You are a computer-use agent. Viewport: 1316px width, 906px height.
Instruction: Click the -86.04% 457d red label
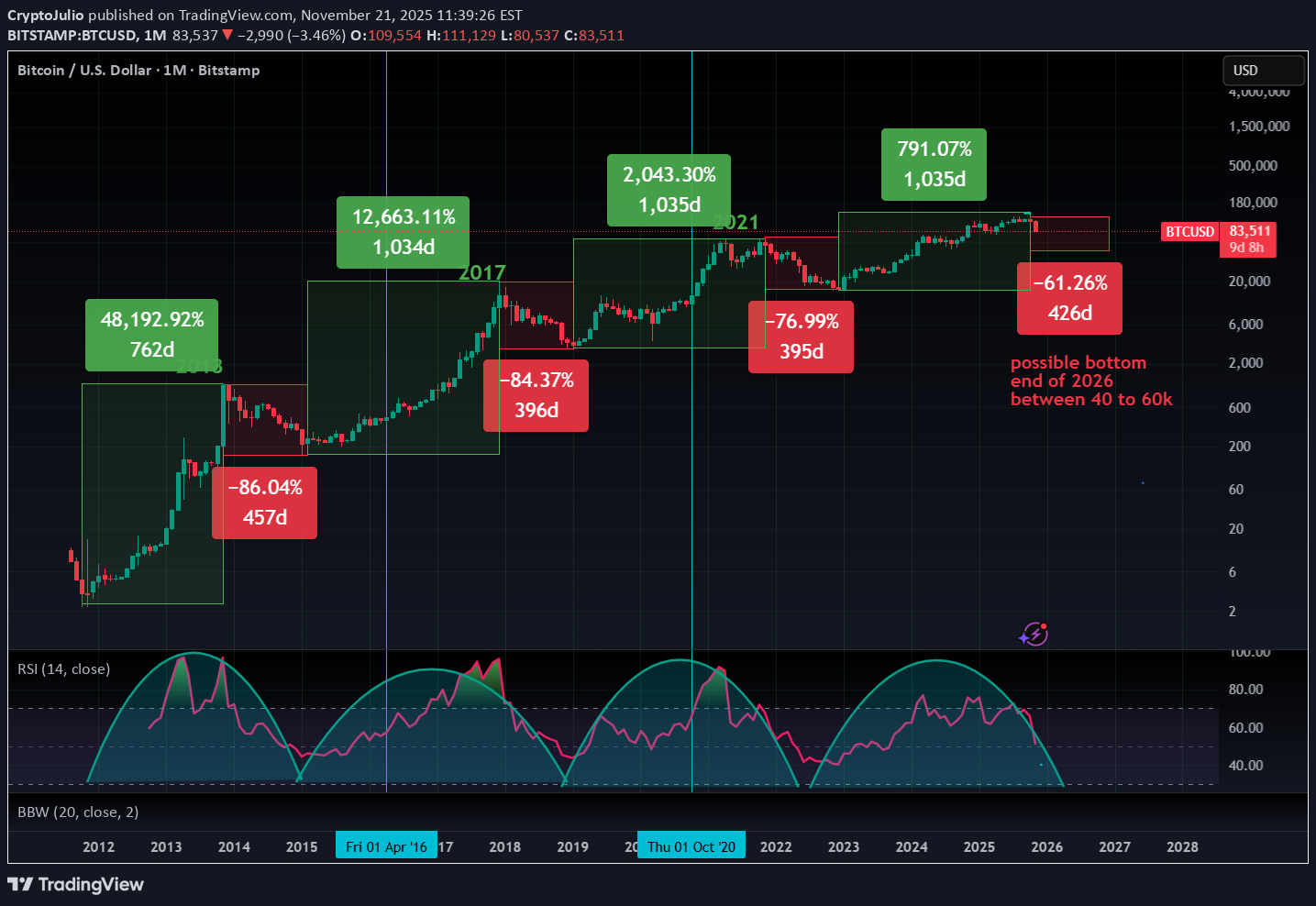[x=264, y=503]
